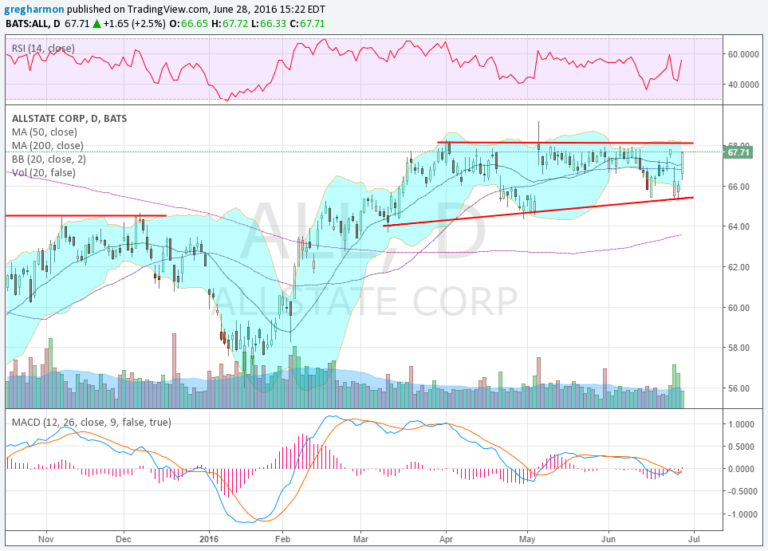Image resolution: width=768 pixels, height=551 pixels.
Task: Click the 60.00 level on the price axis
Action: coord(737,308)
